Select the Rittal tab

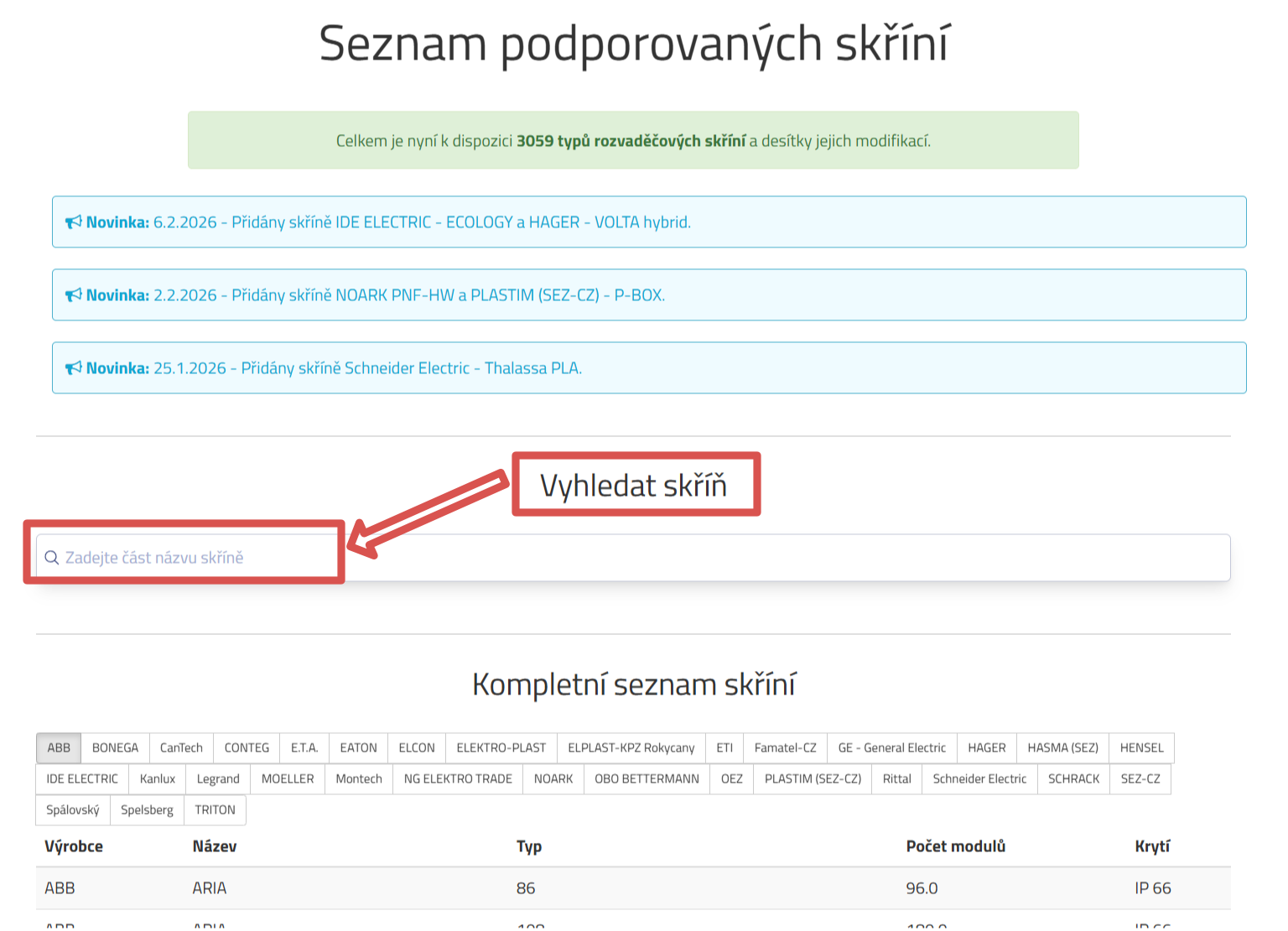(896, 778)
